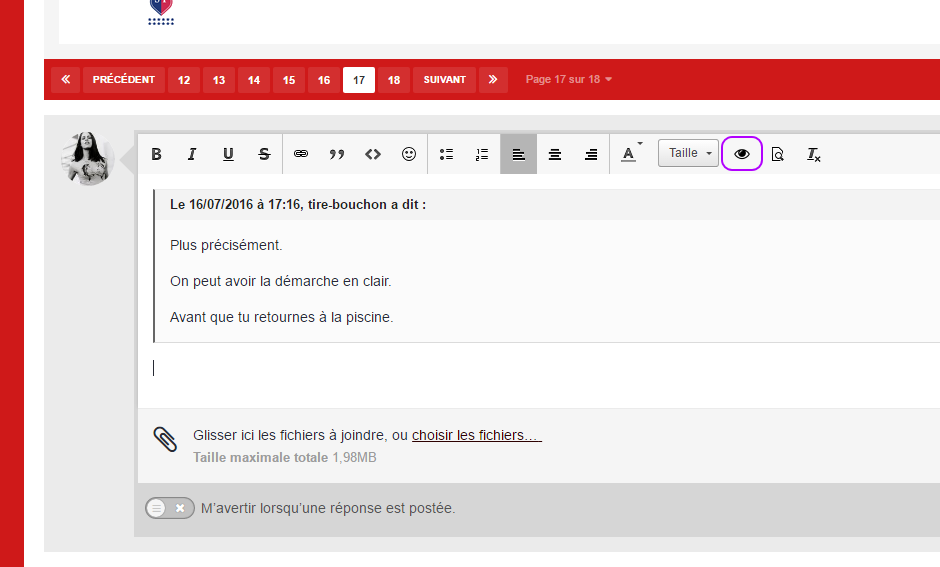Go to page 18
The width and height of the screenshot is (940, 567).
point(394,80)
